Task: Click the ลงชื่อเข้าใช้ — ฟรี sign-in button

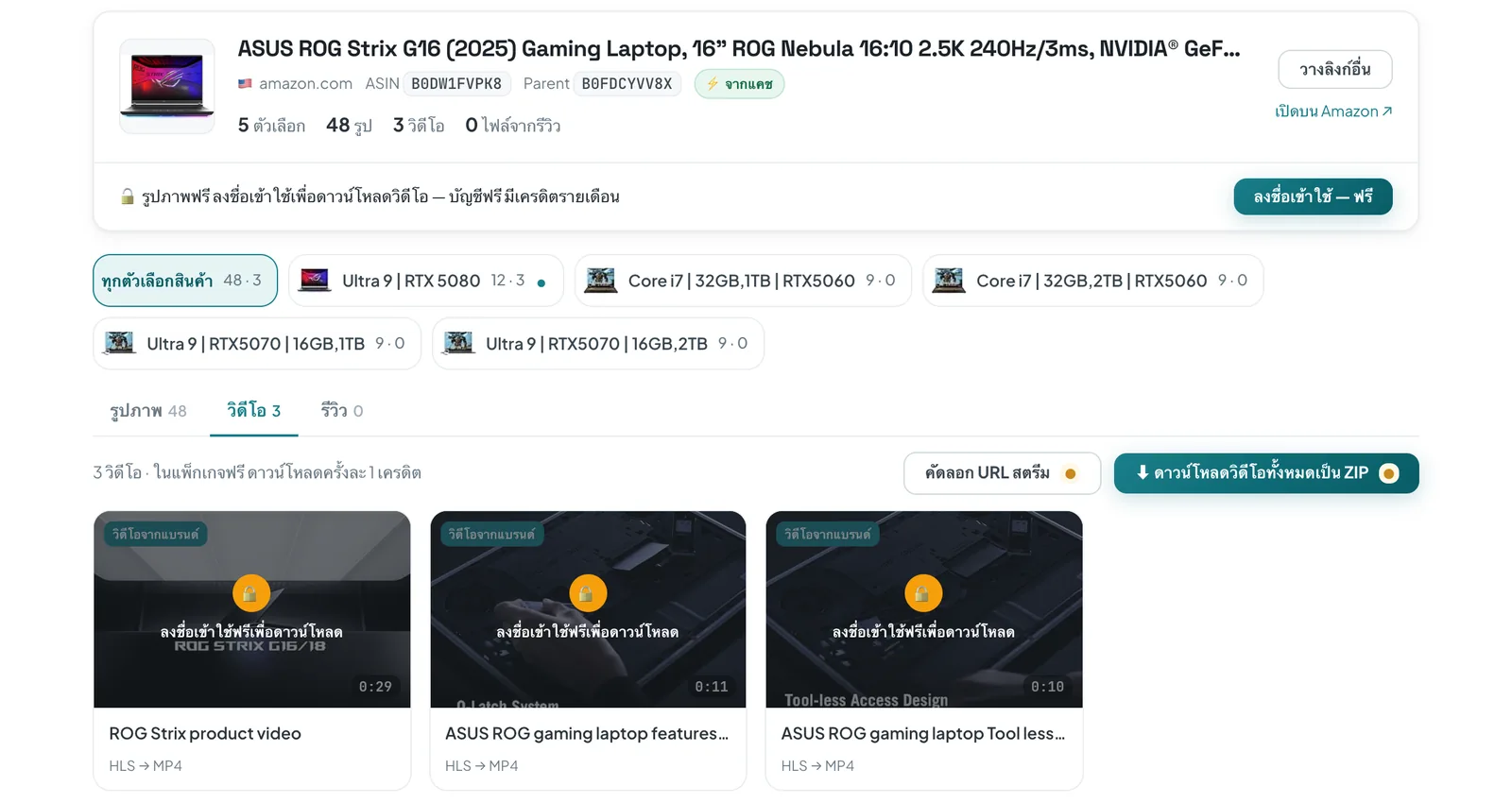Action: pos(1313,196)
